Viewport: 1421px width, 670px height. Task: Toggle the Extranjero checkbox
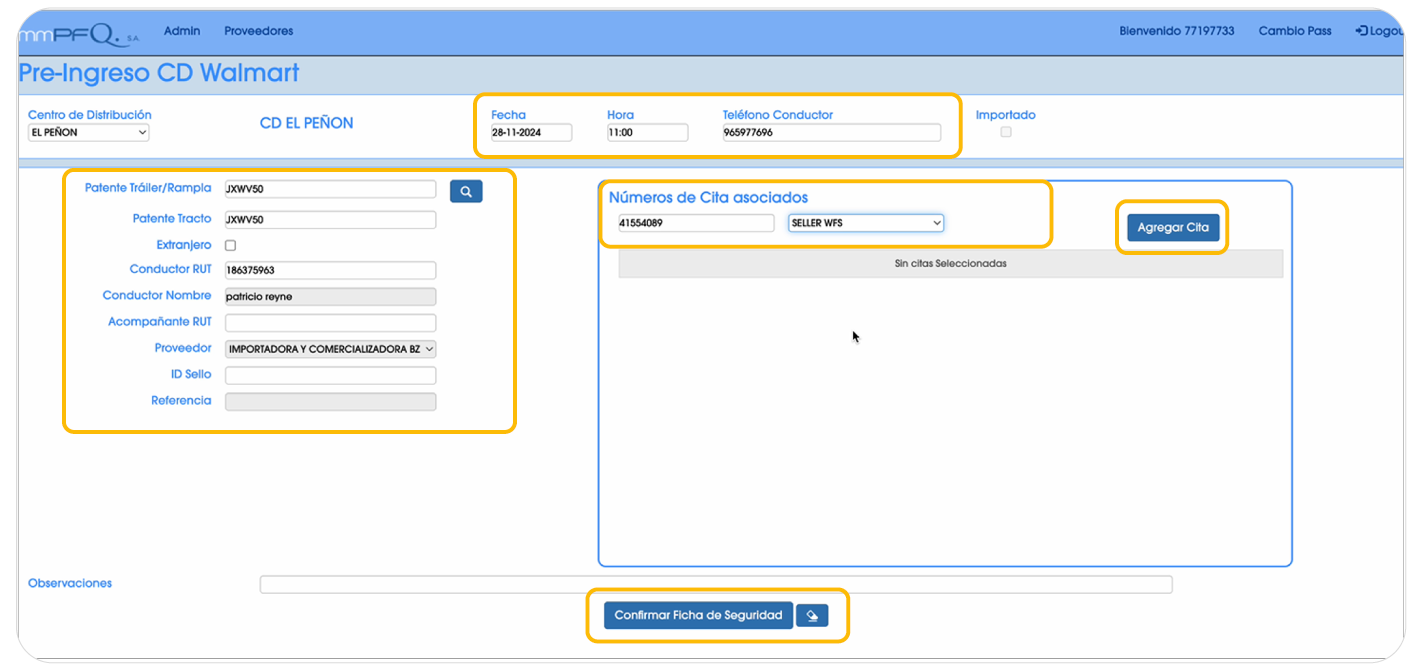231,245
